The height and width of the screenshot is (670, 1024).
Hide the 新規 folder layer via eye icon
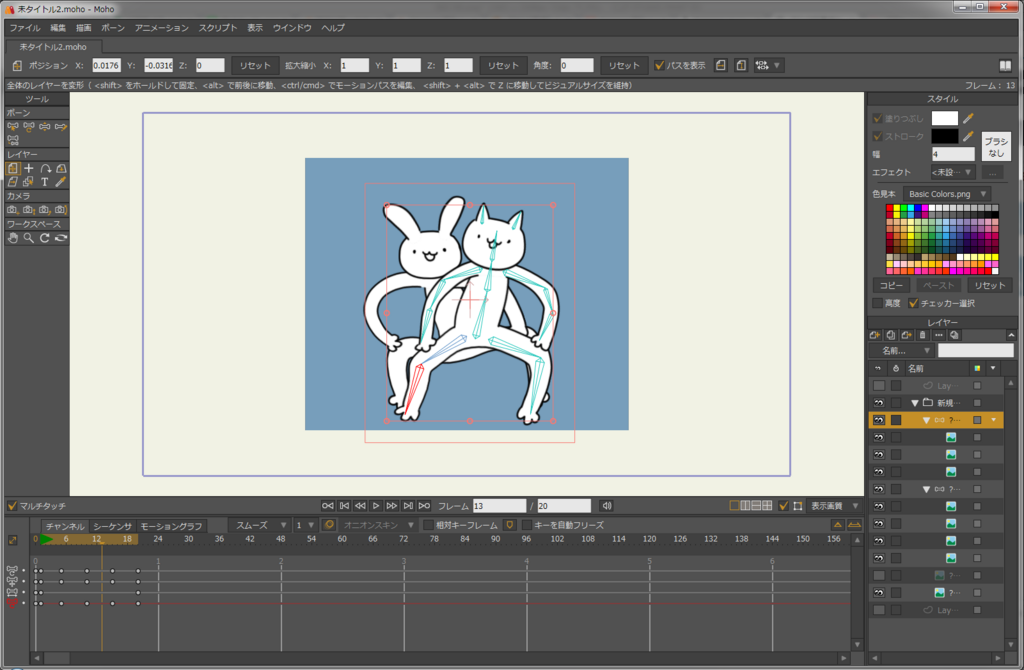(879, 403)
